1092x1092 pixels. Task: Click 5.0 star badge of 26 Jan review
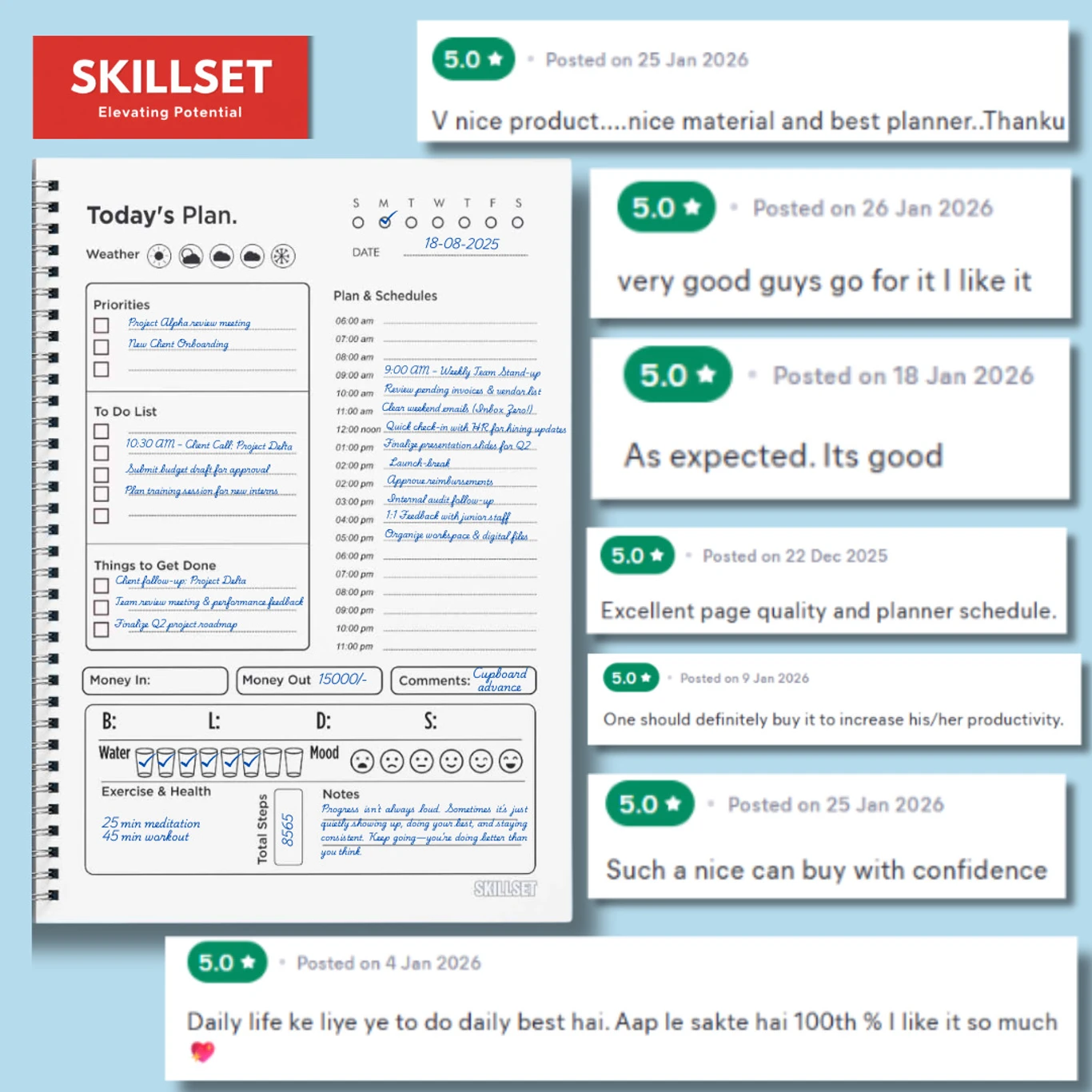click(666, 208)
